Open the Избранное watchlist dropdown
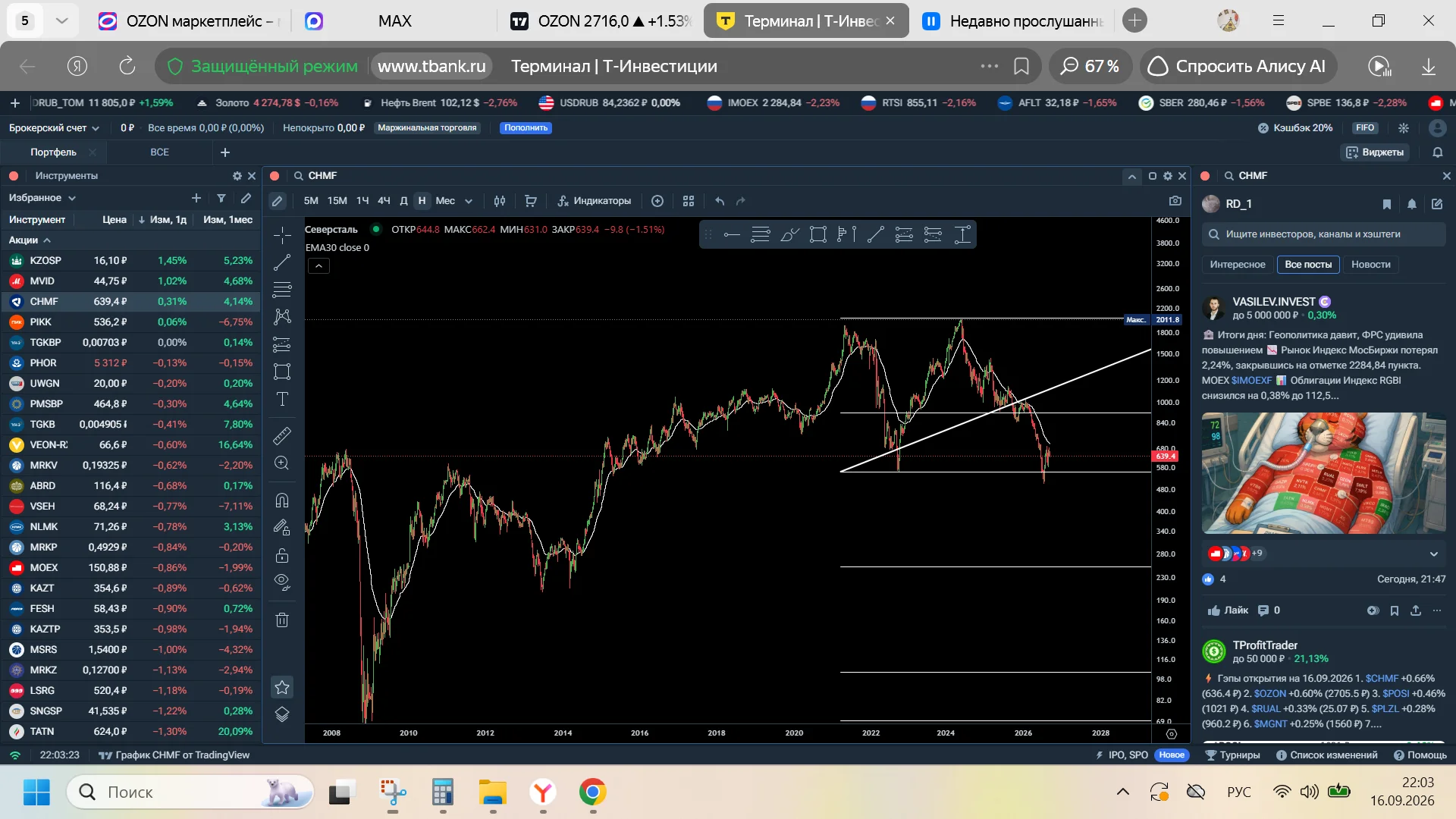Viewport: 1456px width, 819px height. (42, 198)
